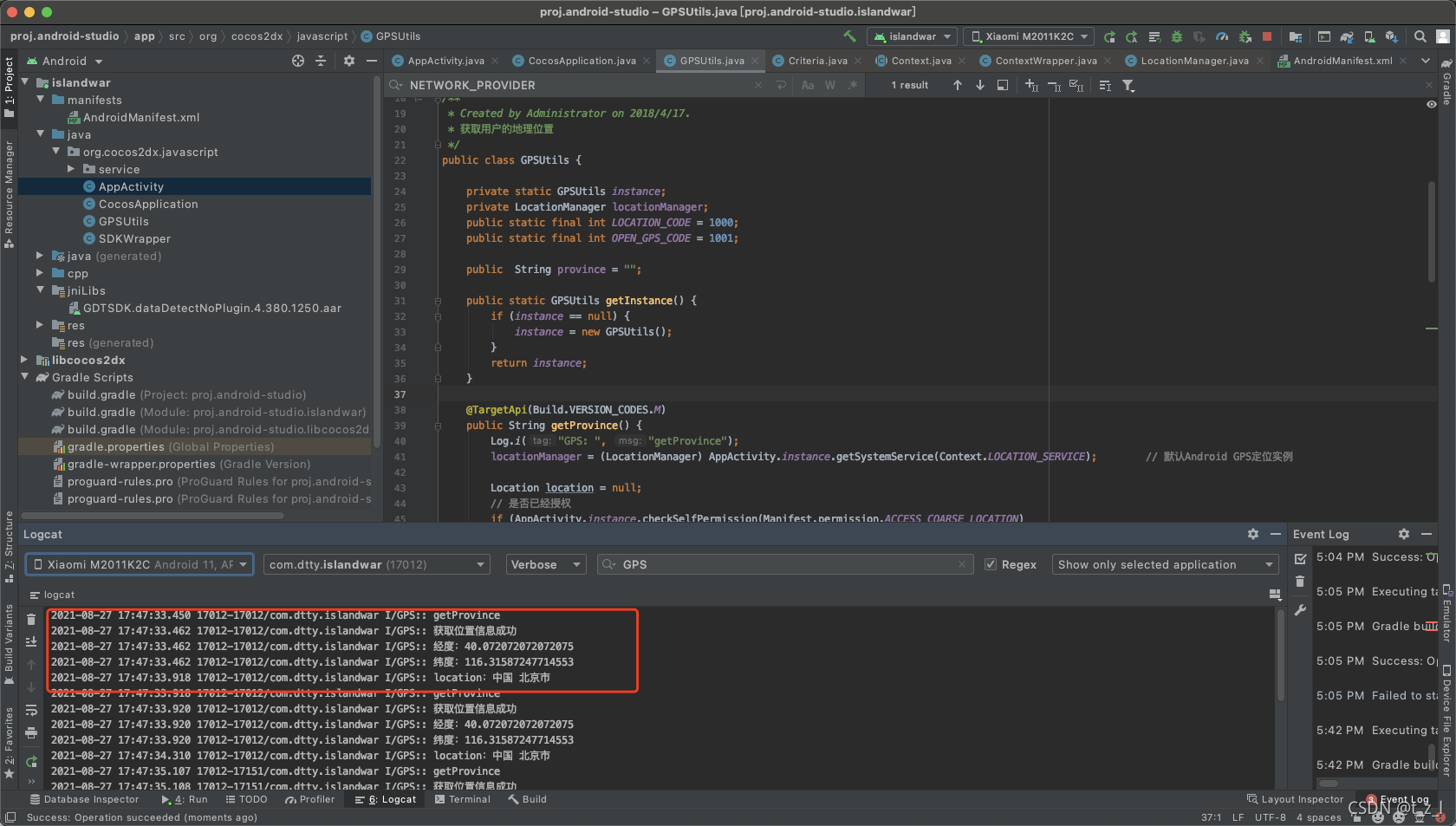Screen dimensions: 1456x826
Task: Switch to LocationManager.java tab
Action: [x=1194, y=61]
